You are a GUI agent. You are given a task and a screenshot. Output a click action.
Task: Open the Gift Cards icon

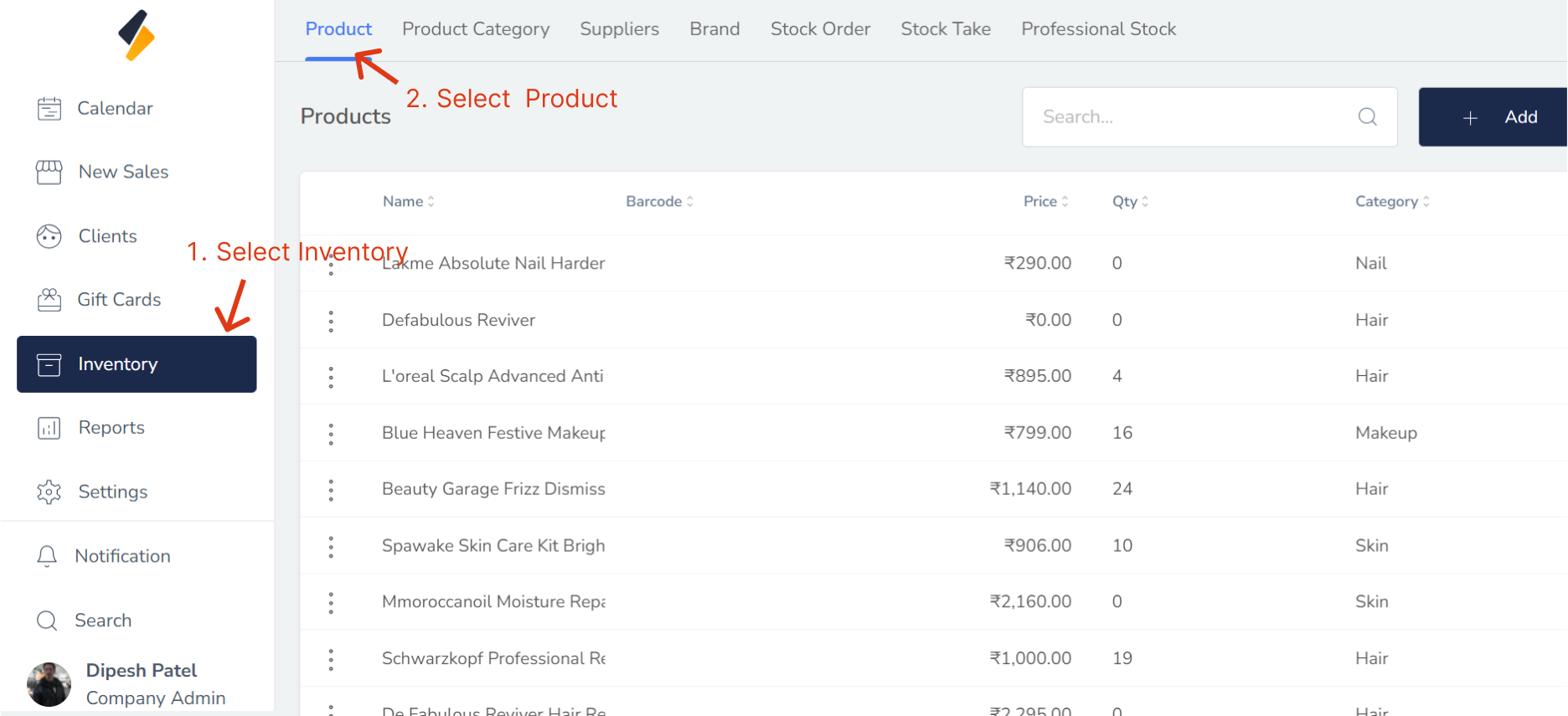(49, 300)
